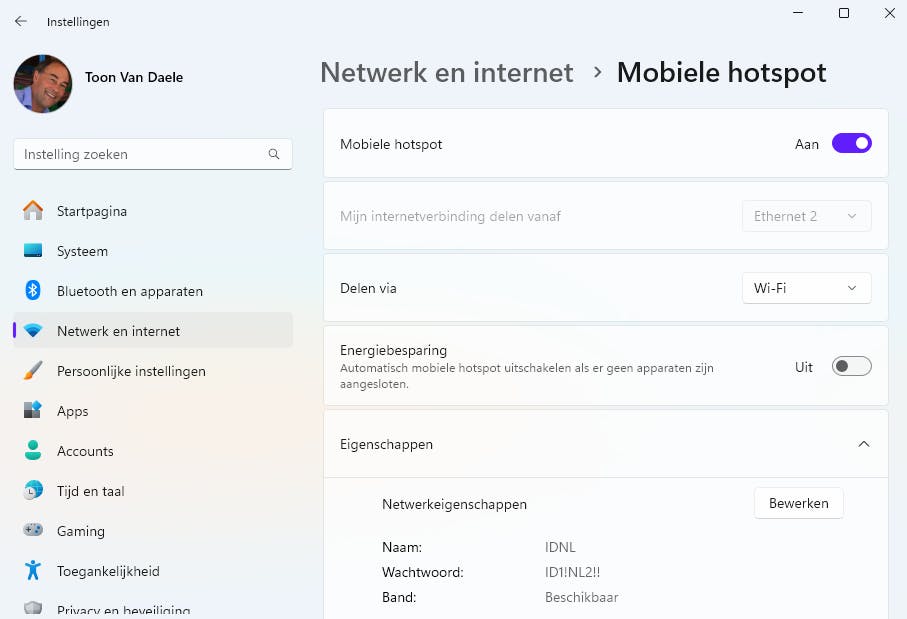Click the Bluetooth icon in sidebar

coord(33,291)
